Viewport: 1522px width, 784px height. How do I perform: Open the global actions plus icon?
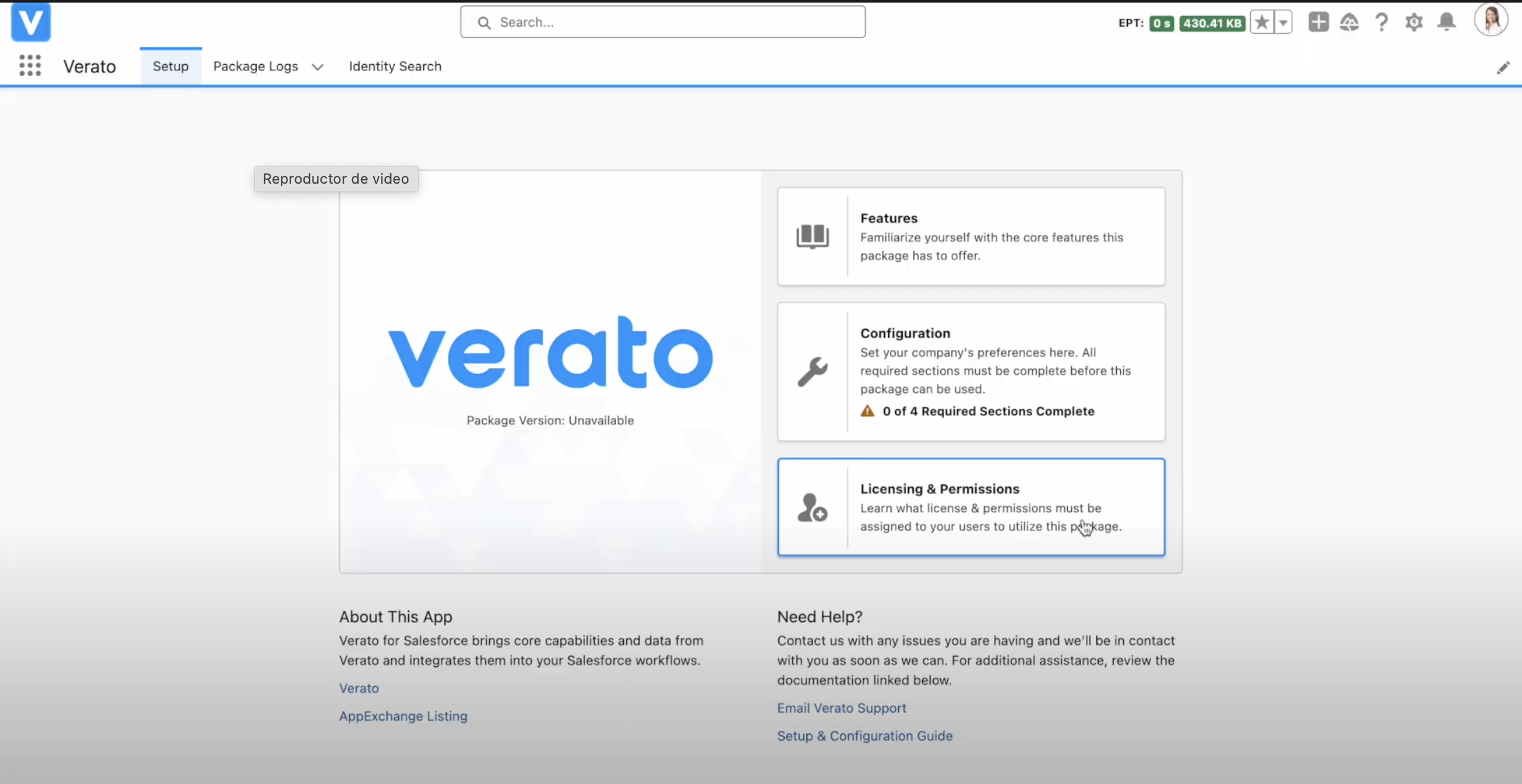(1318, 22)
